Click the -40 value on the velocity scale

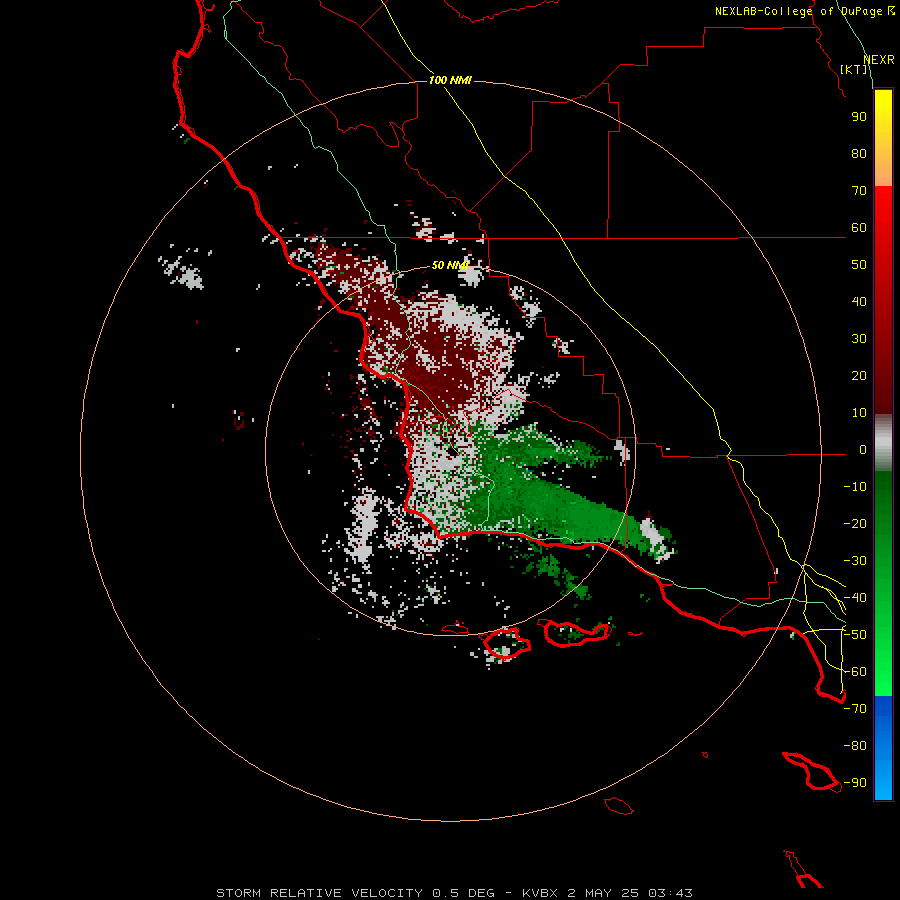[855, 598]
